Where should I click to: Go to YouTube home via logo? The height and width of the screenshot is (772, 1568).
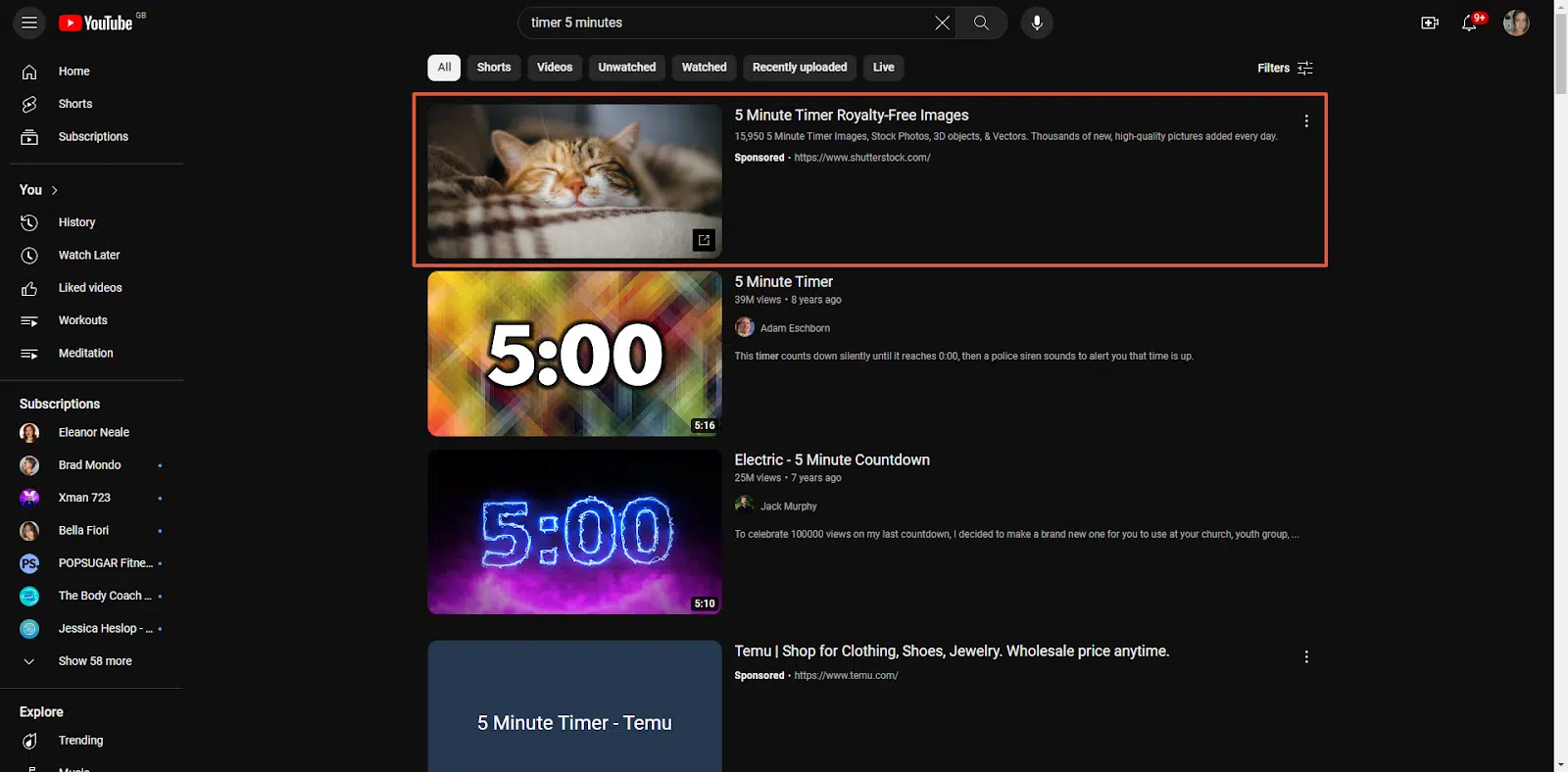pyautogui.click(x=95, y=23)
